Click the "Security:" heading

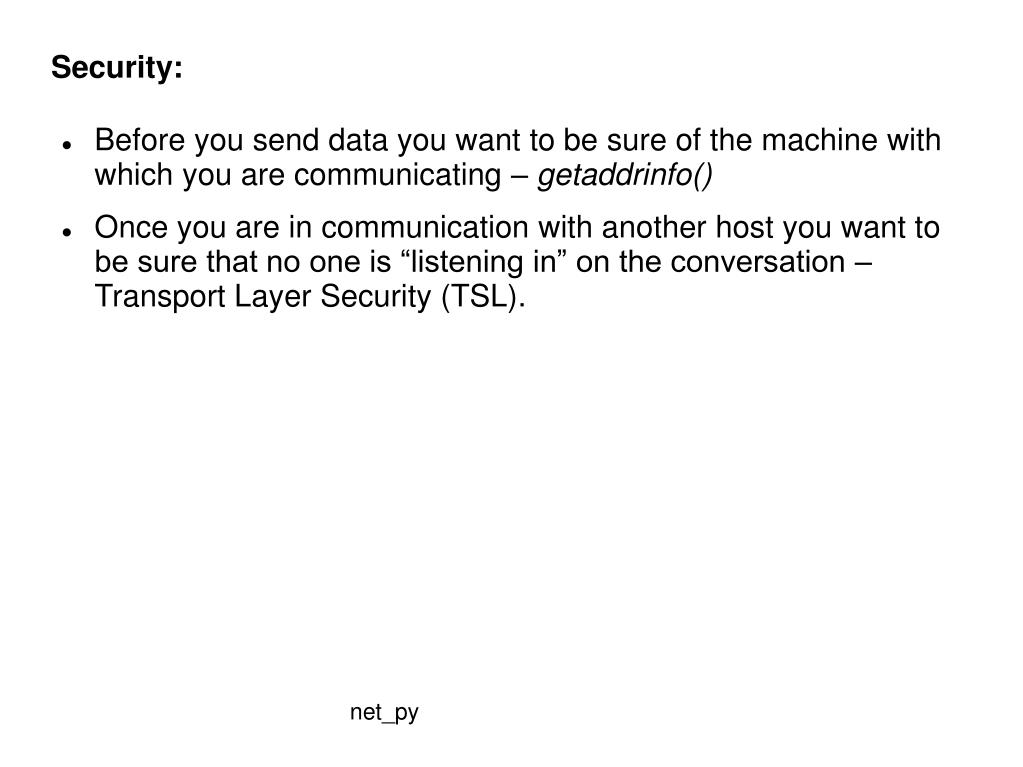point(117,68)
